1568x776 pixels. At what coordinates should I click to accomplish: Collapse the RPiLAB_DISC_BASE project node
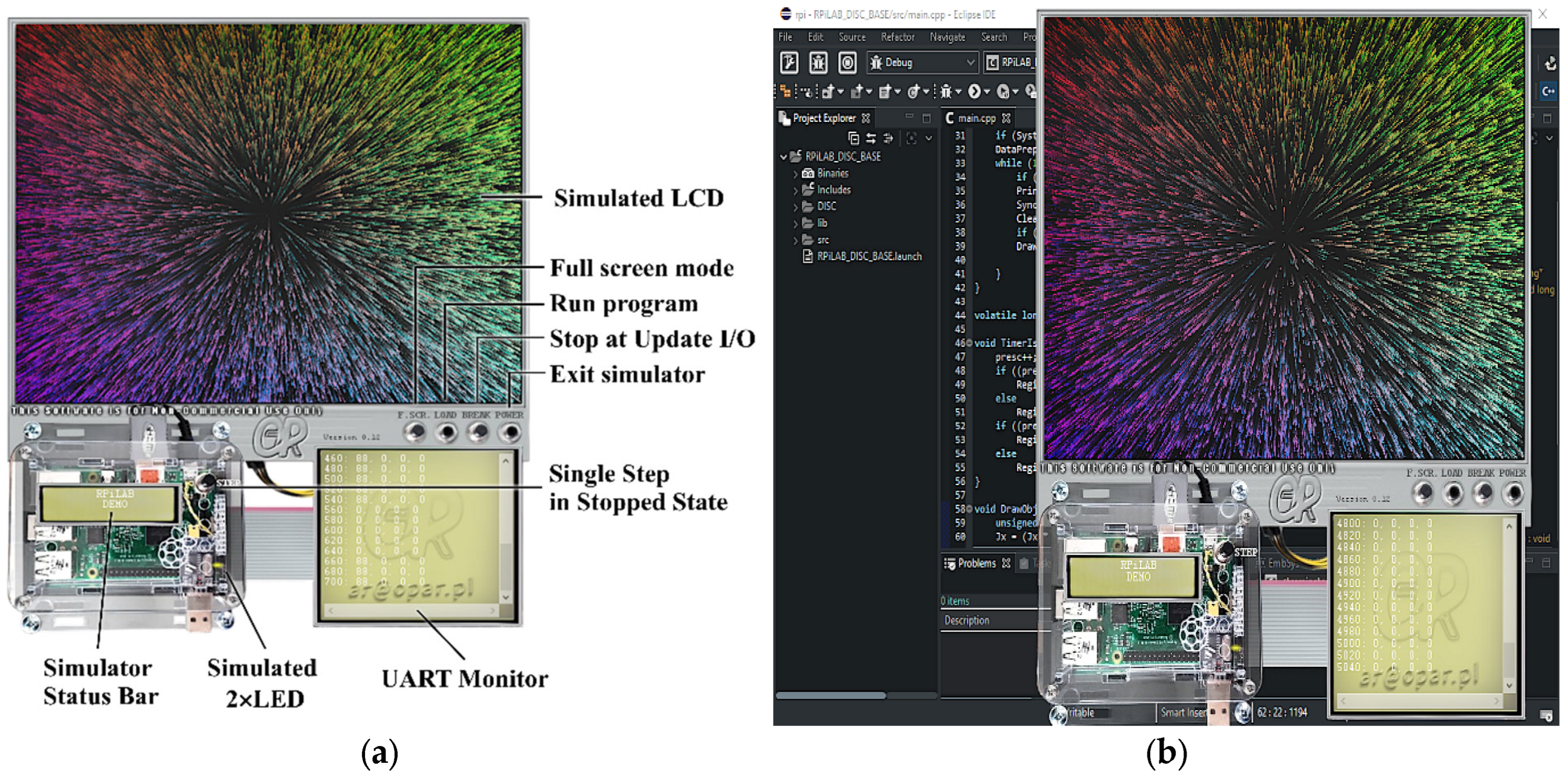pos(784,157)
